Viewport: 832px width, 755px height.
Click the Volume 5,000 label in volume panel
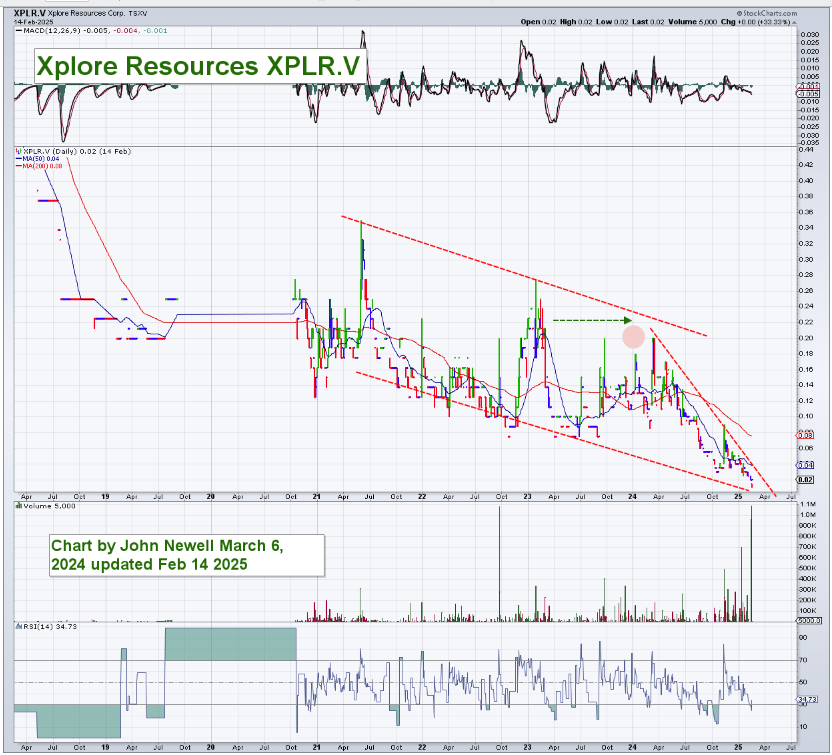coord(46,506)
